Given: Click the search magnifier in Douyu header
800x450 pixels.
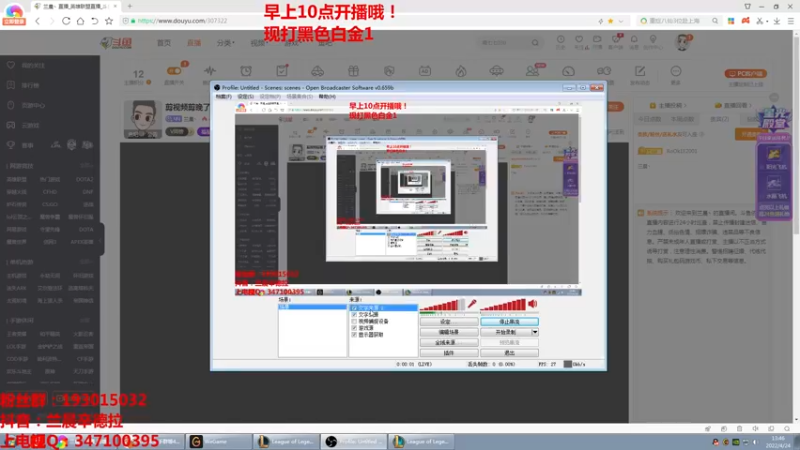Looking at the screenshot, I should 535,43.
